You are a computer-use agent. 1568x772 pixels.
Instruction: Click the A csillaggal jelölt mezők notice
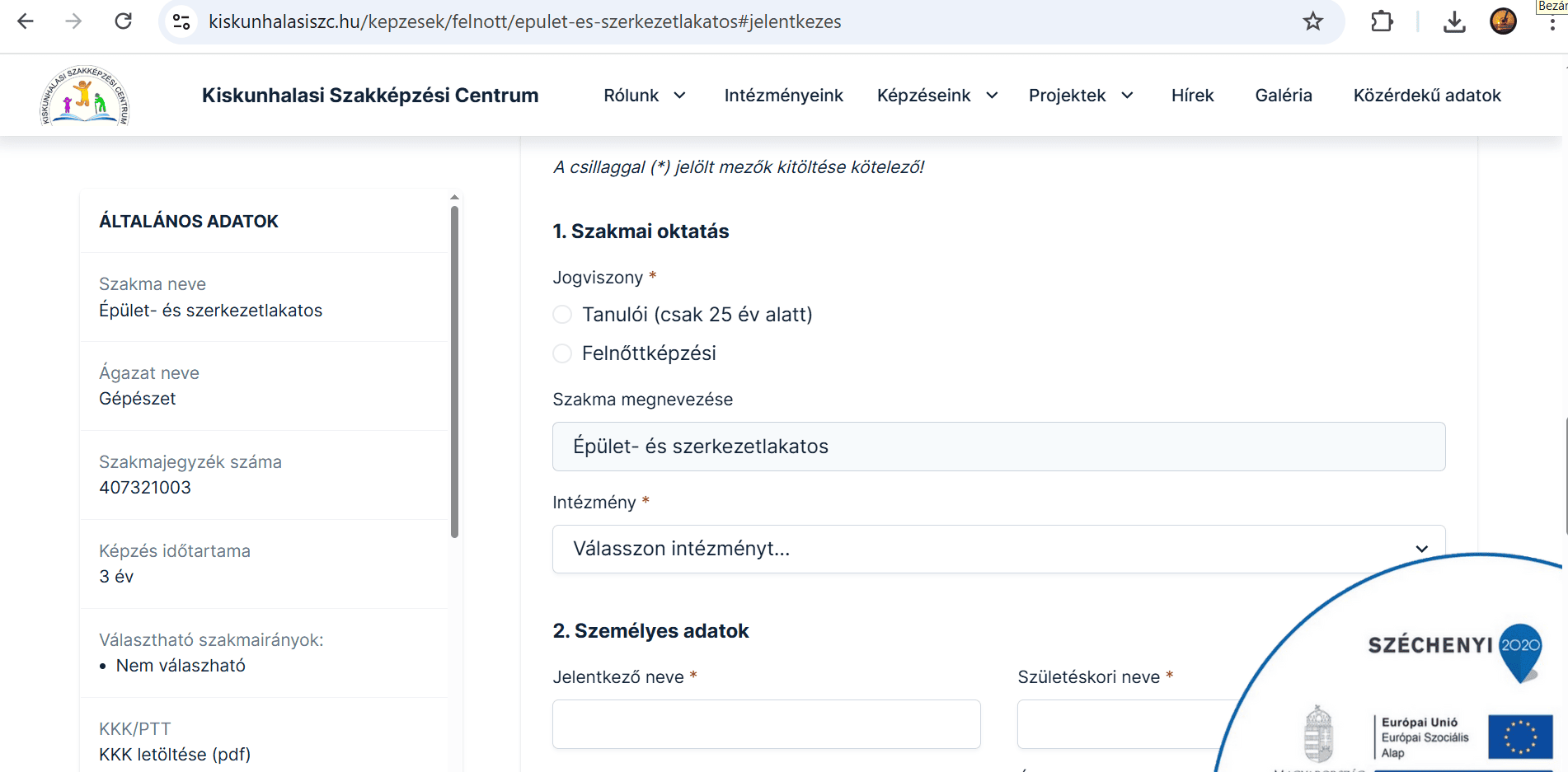pos(739,167)
